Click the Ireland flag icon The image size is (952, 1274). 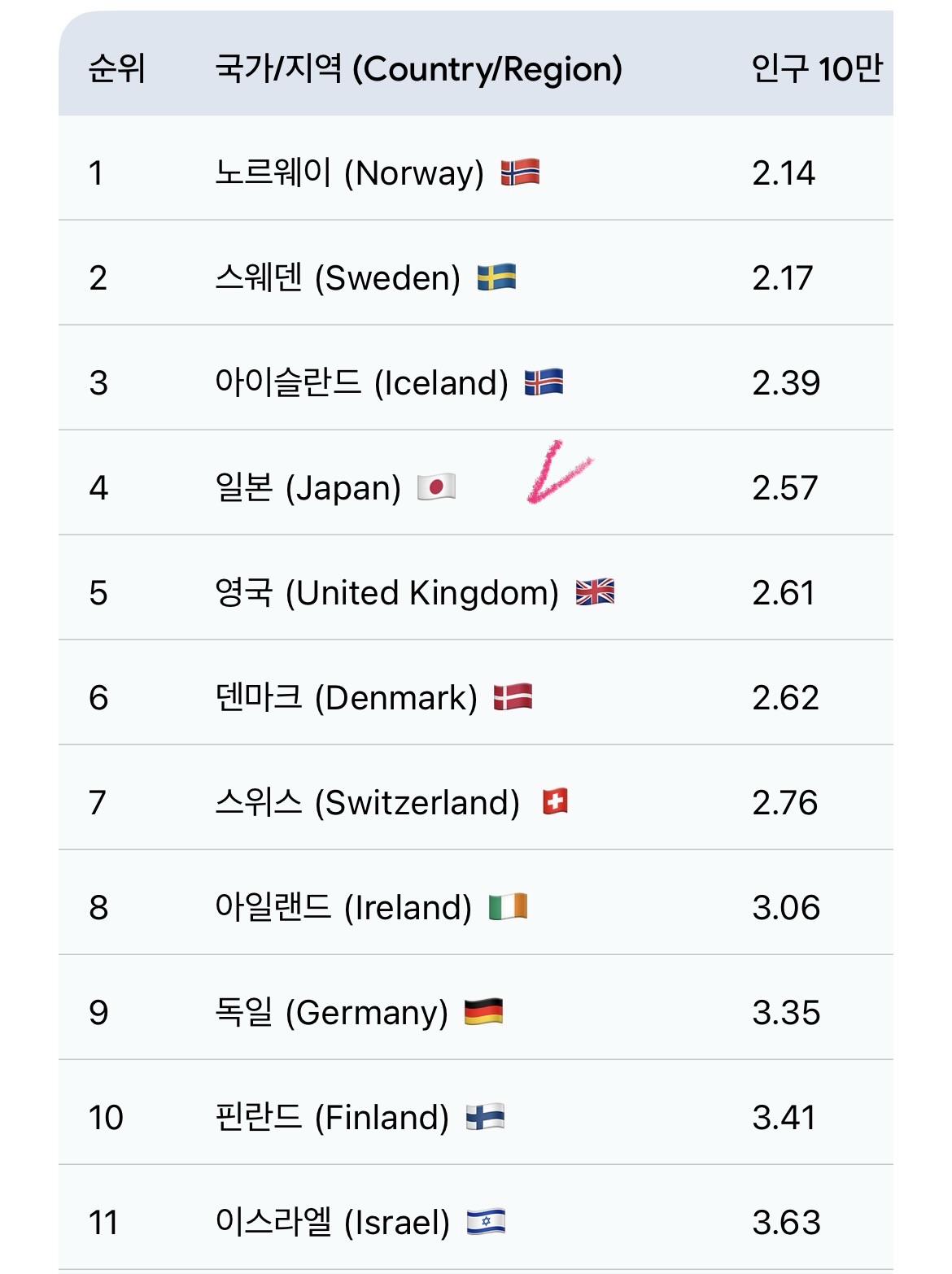[x=508, y=907]
